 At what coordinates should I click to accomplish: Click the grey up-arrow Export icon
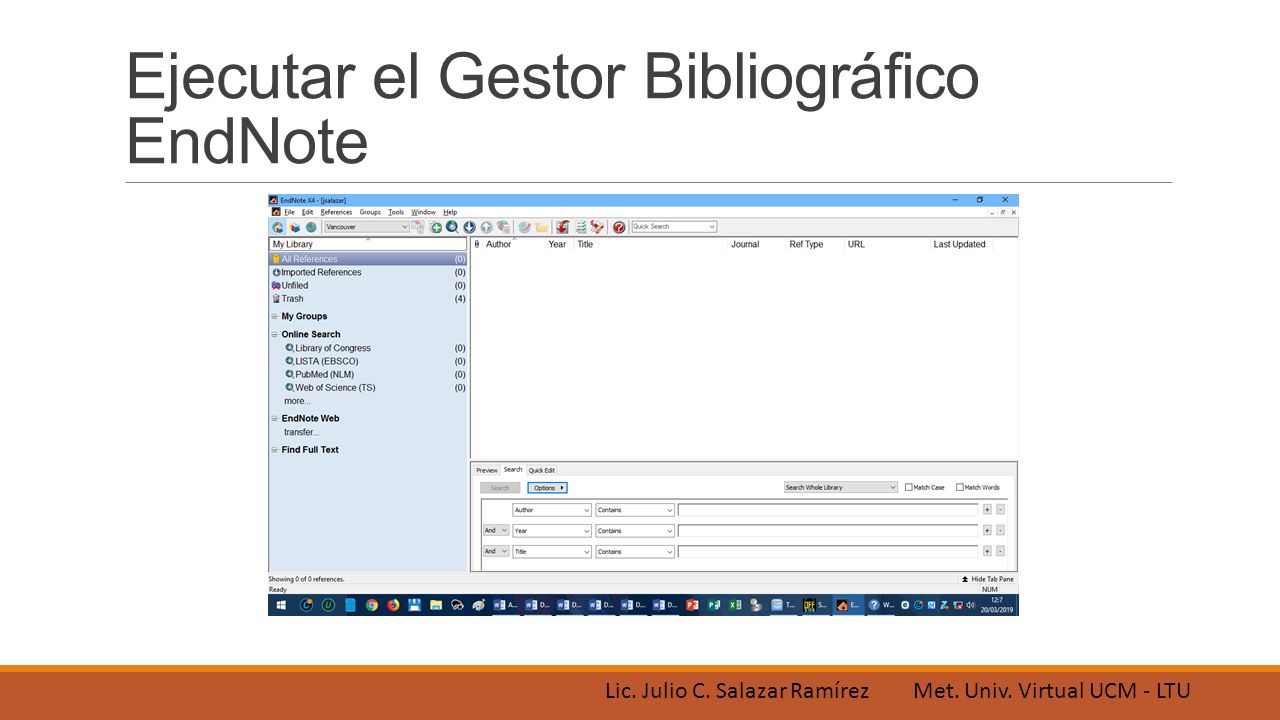pos(486,227)
